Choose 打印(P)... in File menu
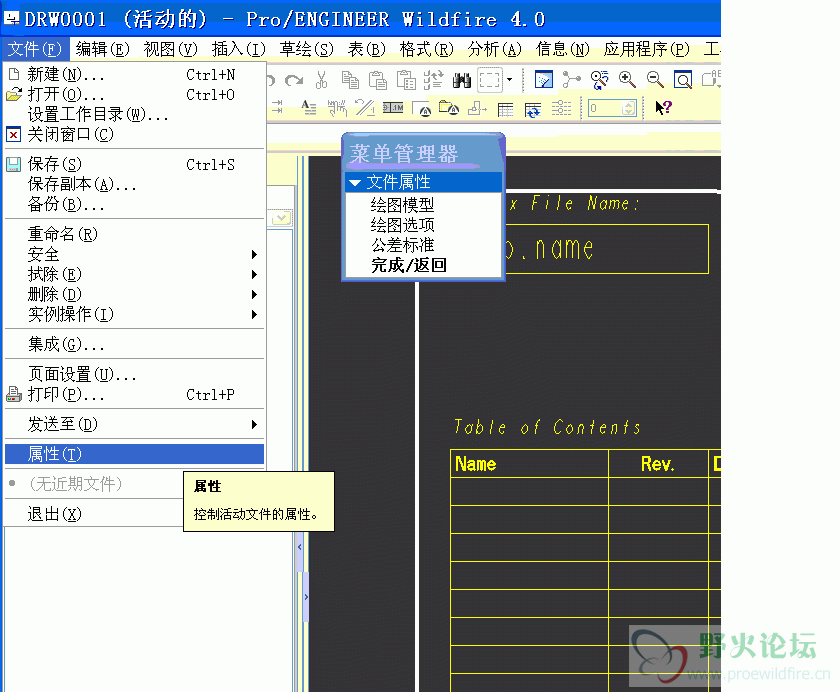 click(x=134, y=395)
